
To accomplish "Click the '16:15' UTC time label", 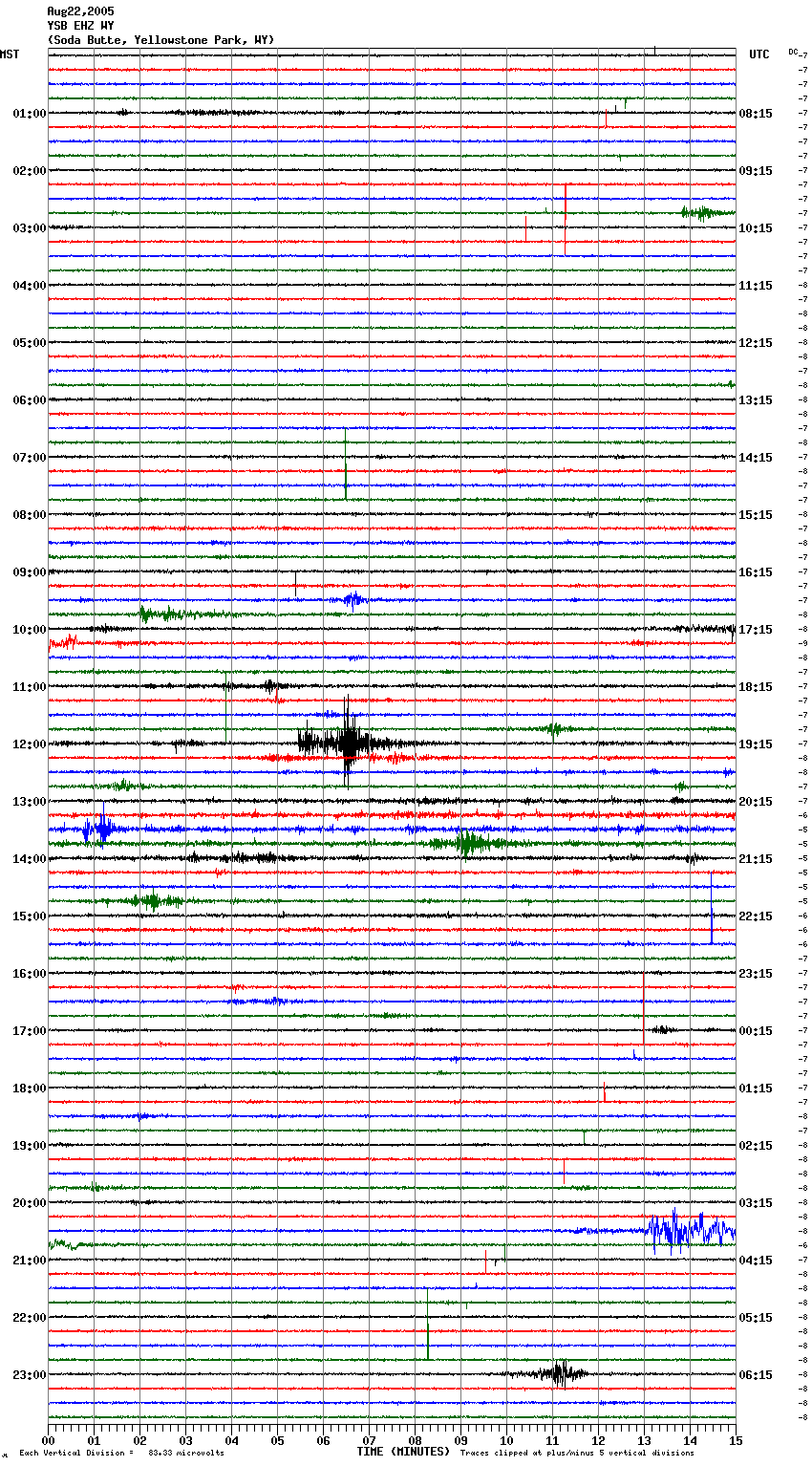I will [x=756, y=572].
